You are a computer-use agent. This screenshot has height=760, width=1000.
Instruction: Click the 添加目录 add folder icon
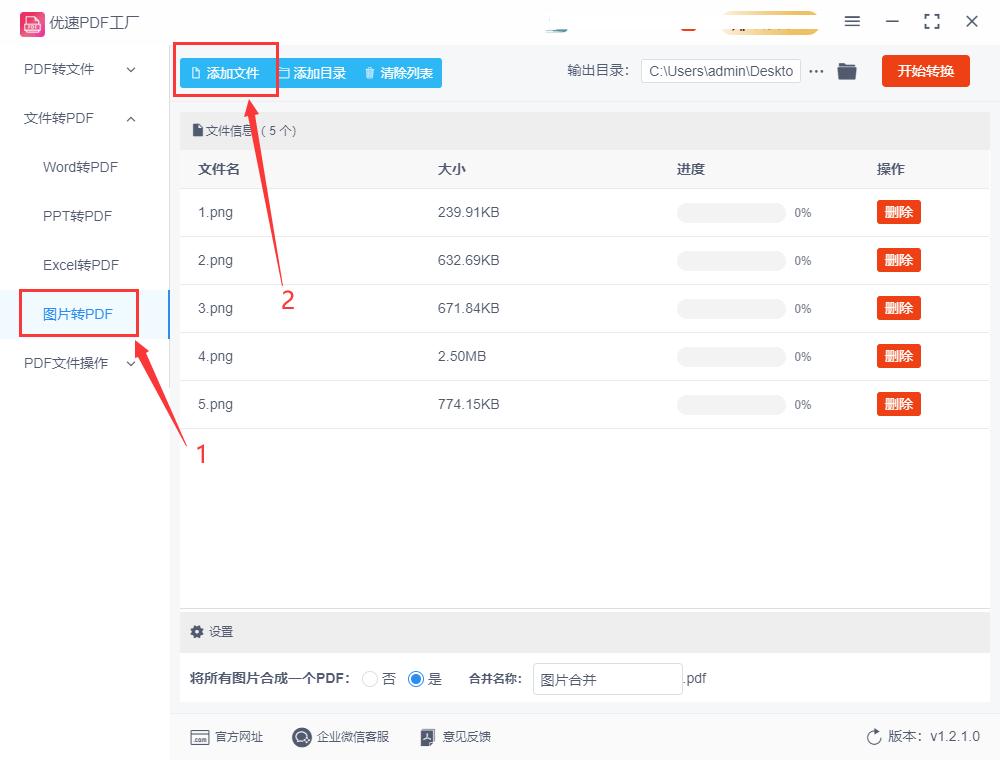click(287, 71)
